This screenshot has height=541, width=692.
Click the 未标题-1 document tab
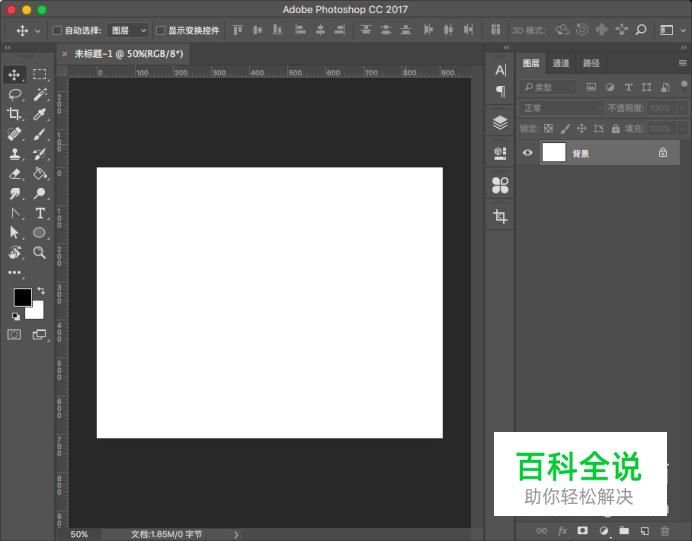tap(128, 53)
